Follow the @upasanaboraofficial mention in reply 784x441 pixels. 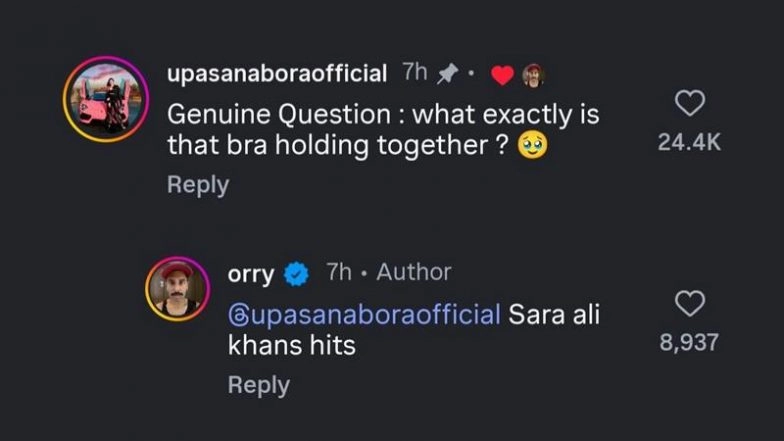click(365, 315)
